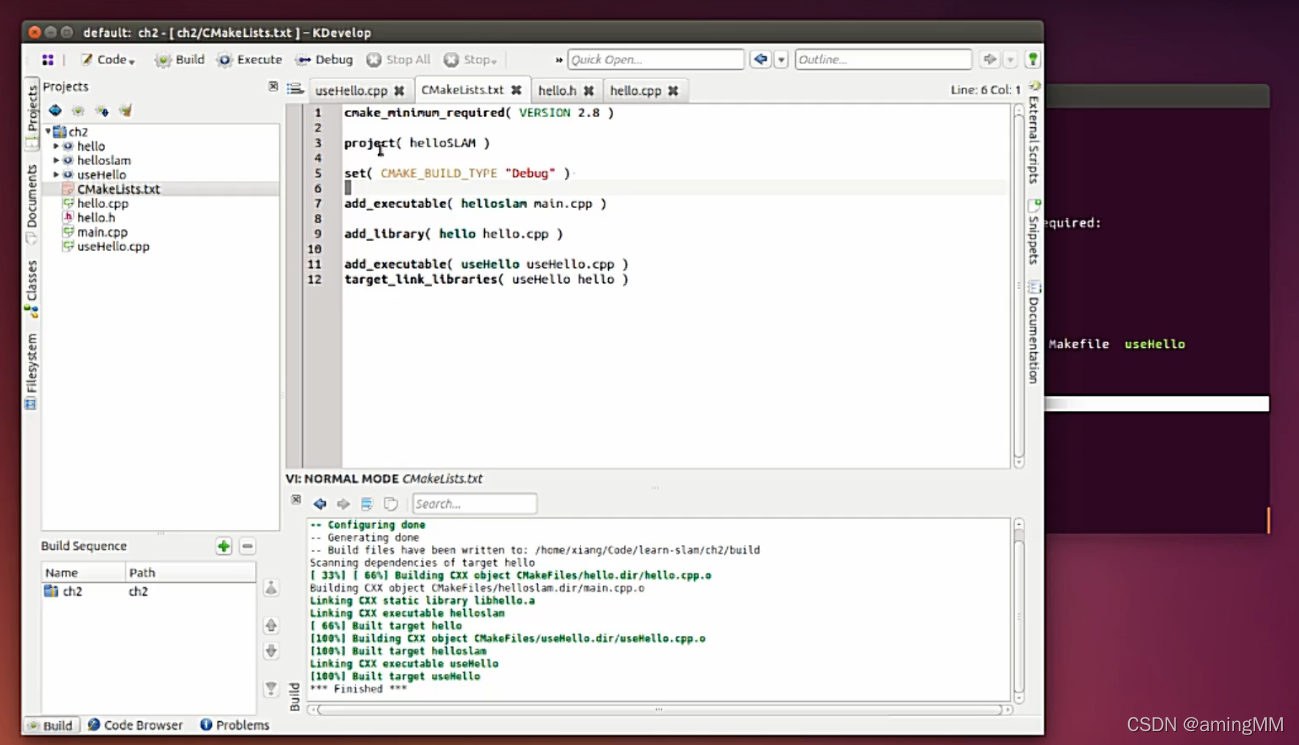Click the first blue icon in Projects toolbar
The width and height of the screenshot is (1299, 745).
[x=55, y=111]
